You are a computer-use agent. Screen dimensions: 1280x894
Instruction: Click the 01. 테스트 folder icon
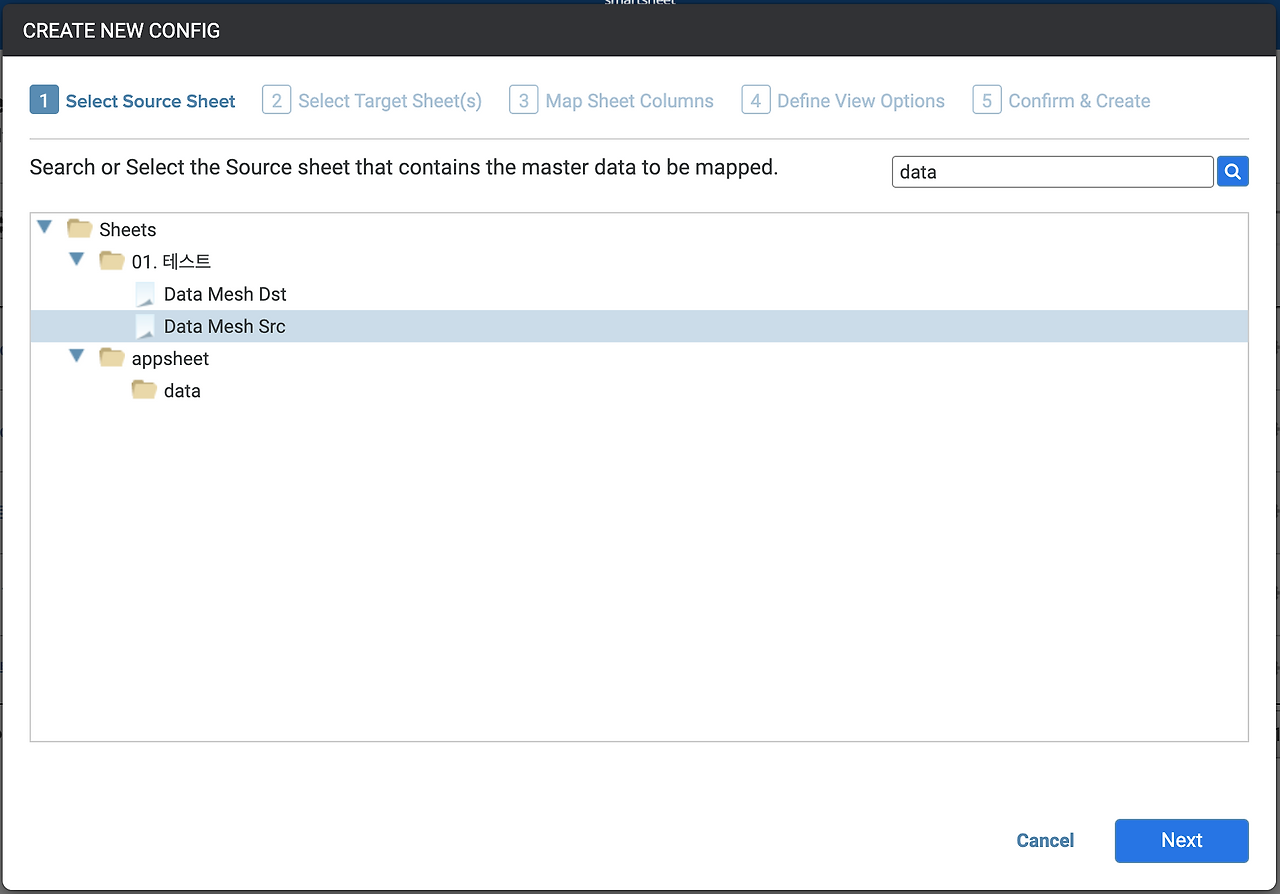[112, 261]
